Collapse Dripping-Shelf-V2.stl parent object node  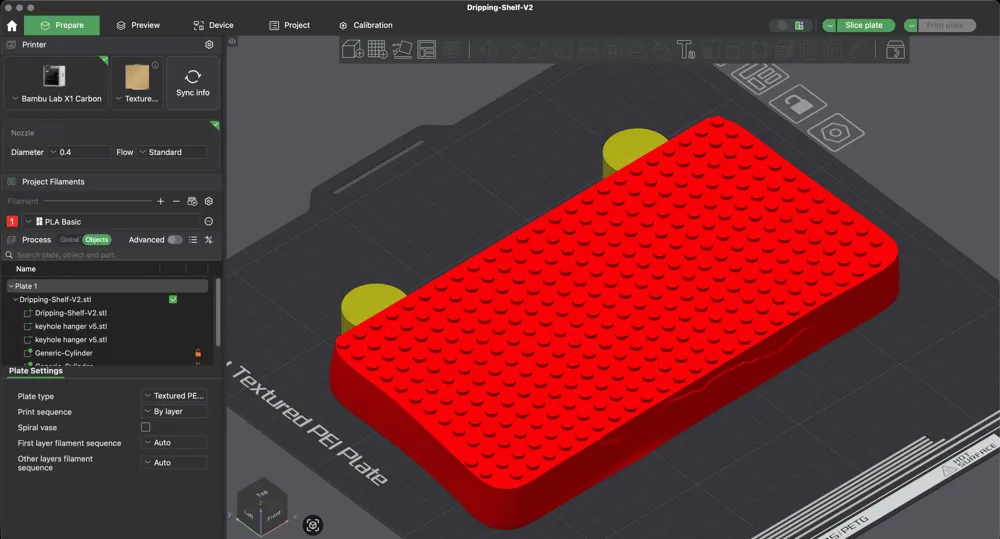pyautogui.click(x=15, y=299)
